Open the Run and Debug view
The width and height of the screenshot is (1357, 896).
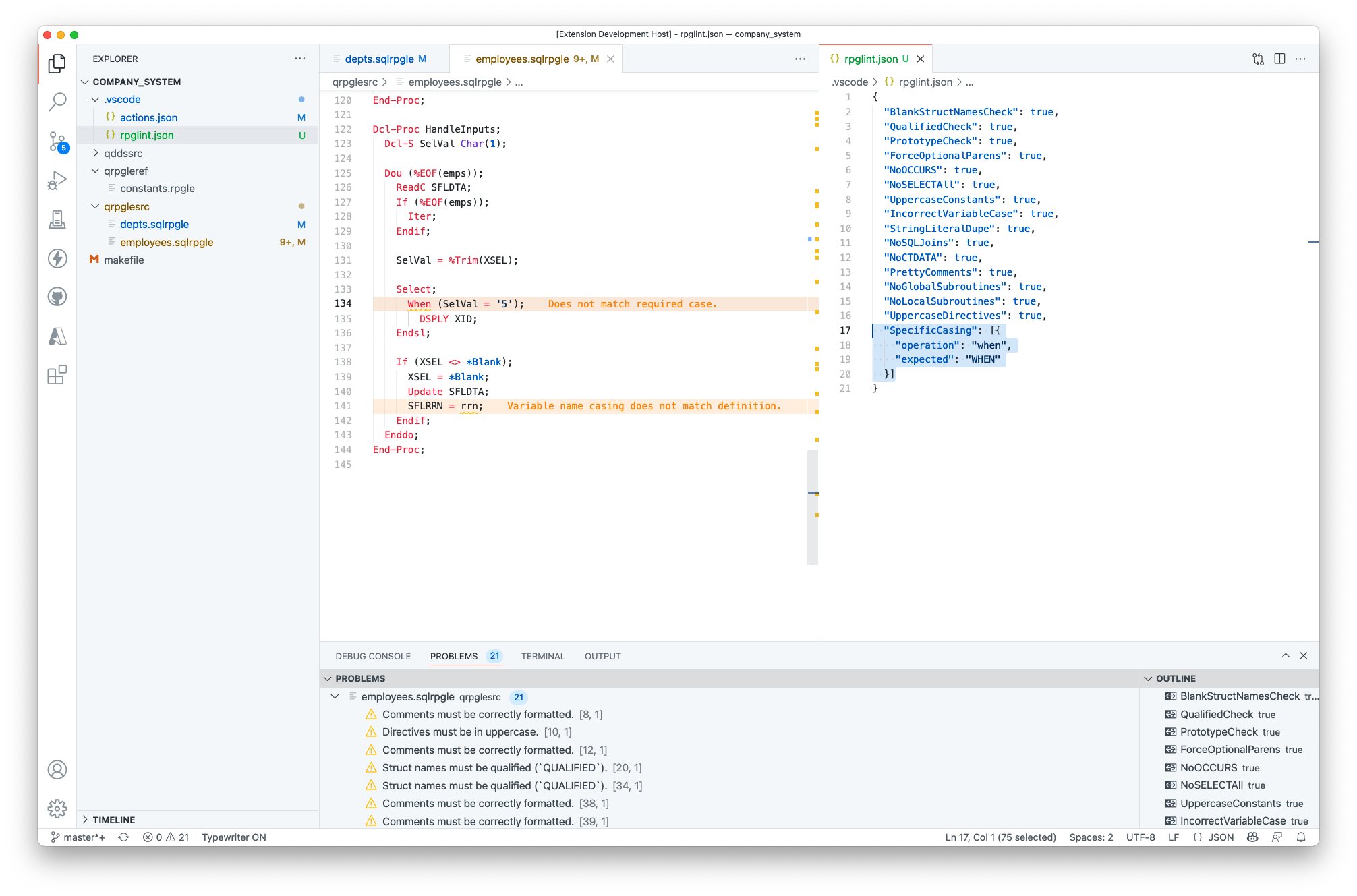pos(57,179)
